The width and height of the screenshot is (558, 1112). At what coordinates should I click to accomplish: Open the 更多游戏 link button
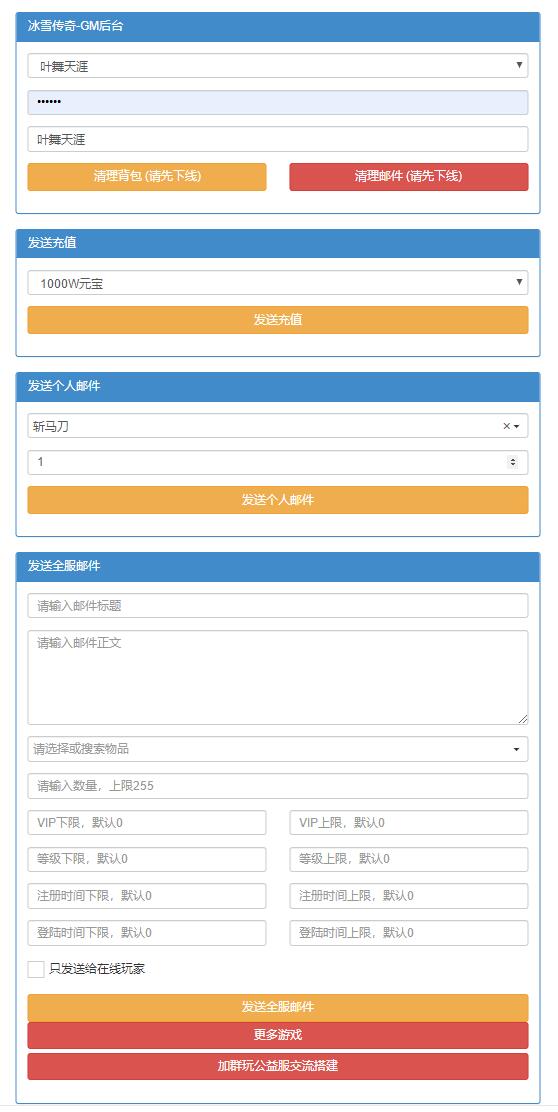pyautogui.click(x=278, y=1035)
